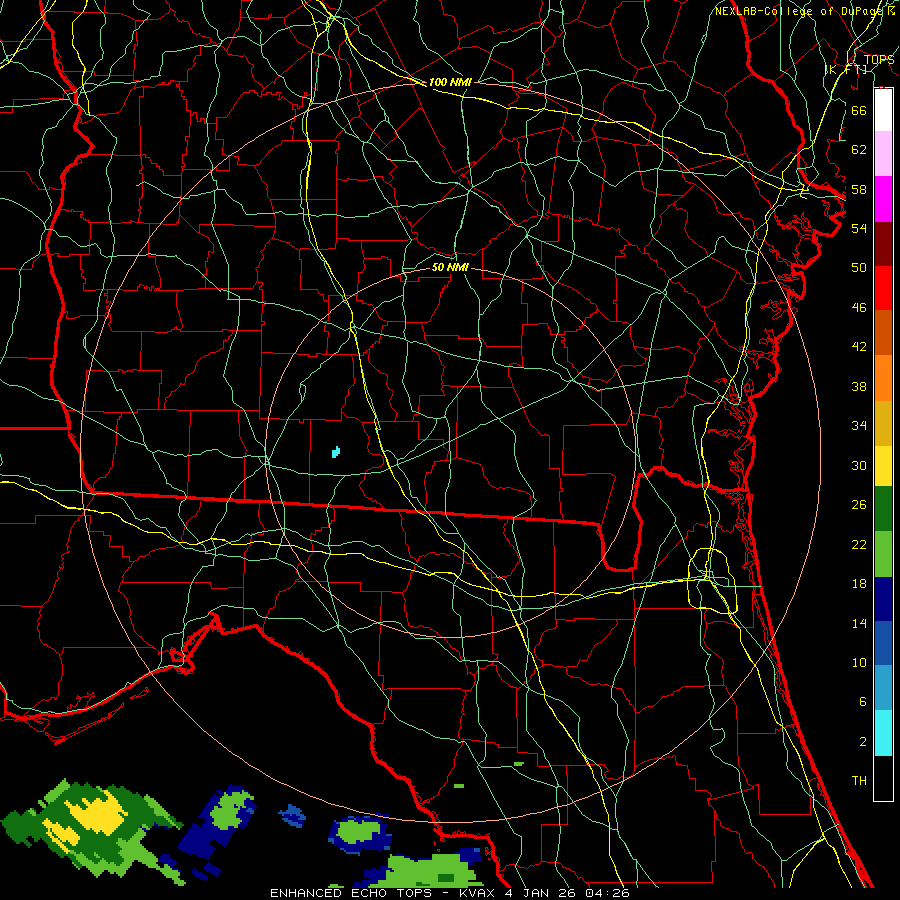
Task: Click the legend value "30"
Action: (859, 465)
